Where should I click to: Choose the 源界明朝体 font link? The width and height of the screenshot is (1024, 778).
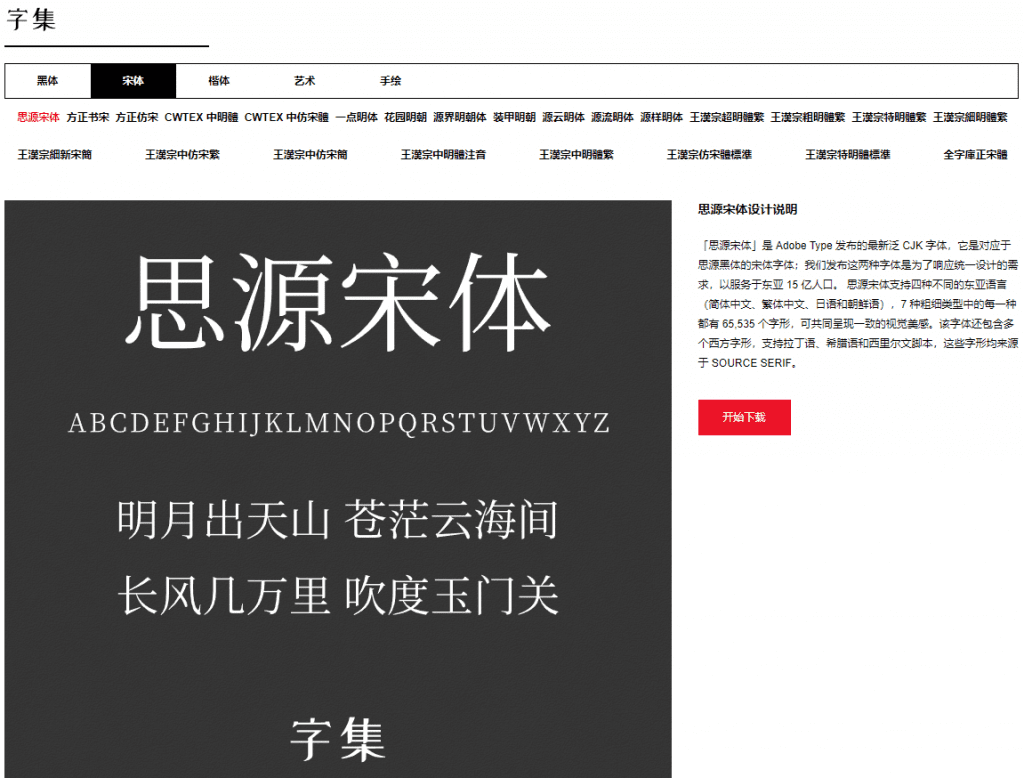coord(459,117)
